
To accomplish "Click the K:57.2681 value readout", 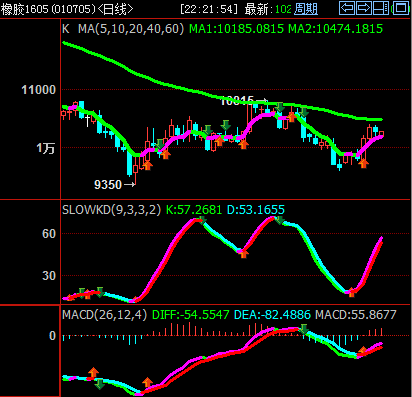I will click(194, 210).
